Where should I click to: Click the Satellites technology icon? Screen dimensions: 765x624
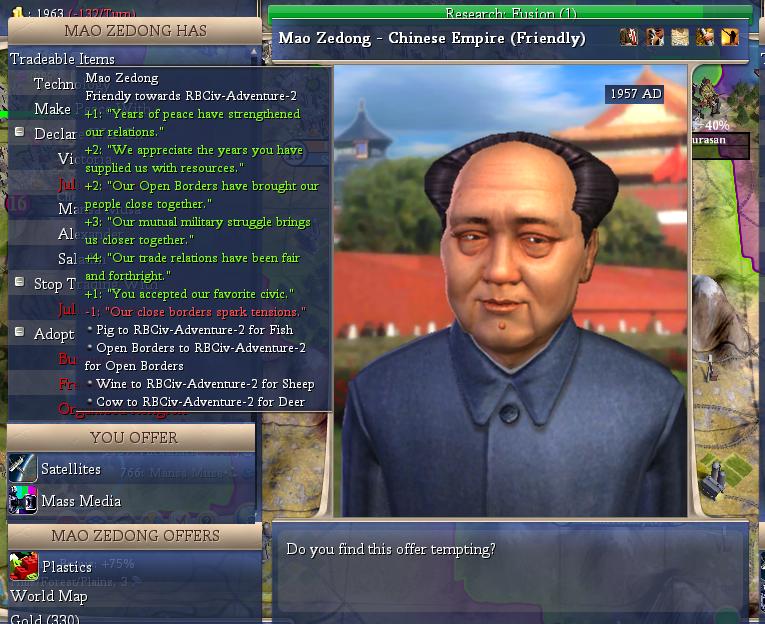click(22, 468)
